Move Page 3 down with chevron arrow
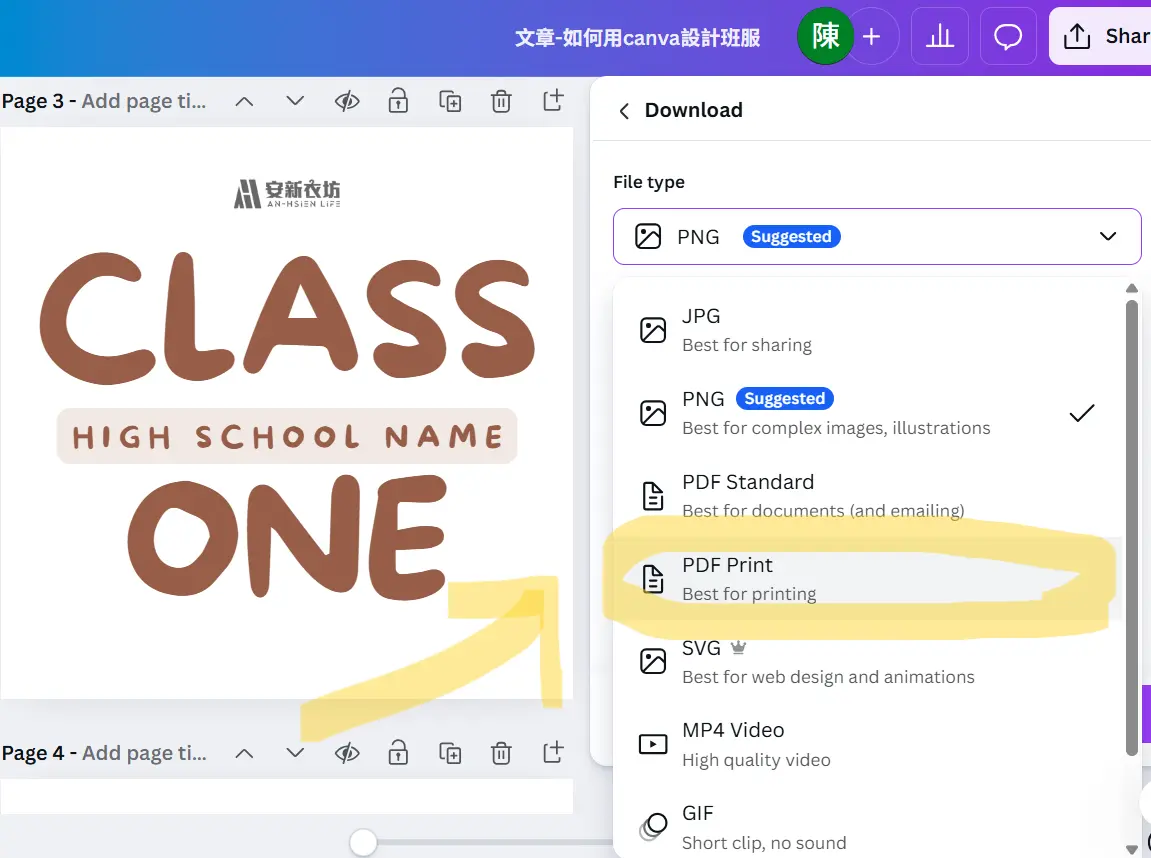The image size is (1151, 858). point(295,101)
